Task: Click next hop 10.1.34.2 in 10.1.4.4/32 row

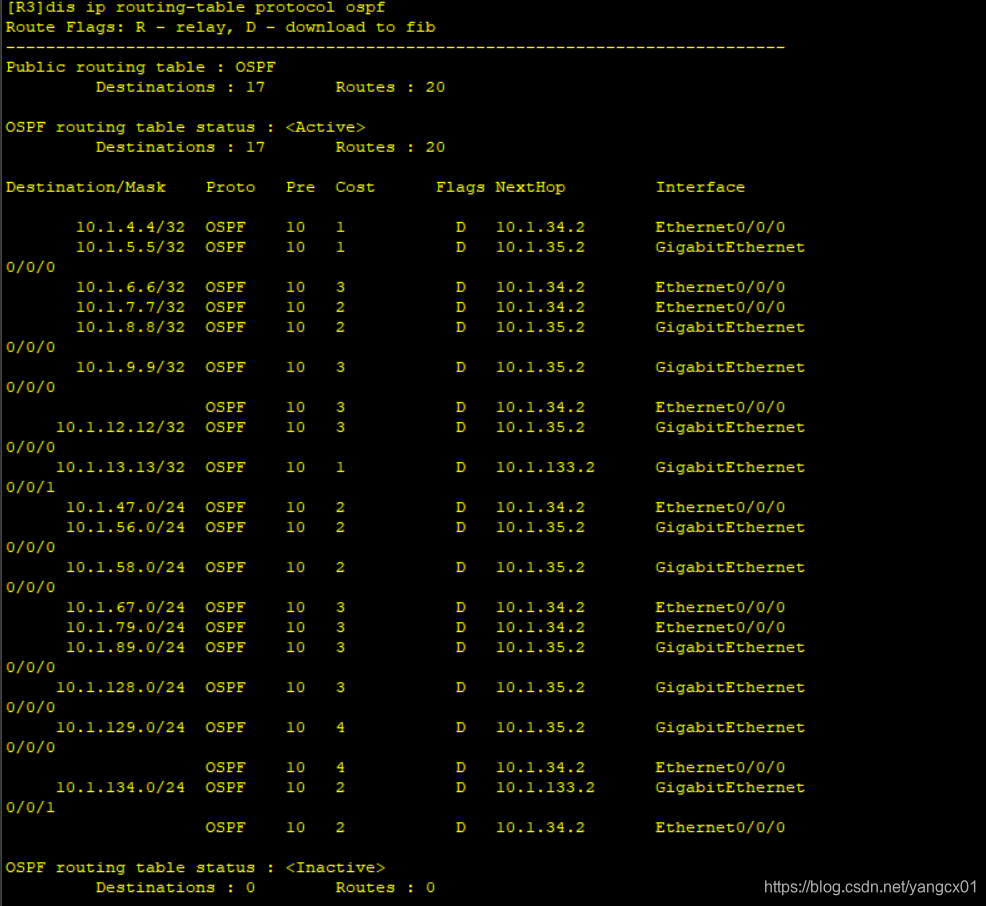Action: tap(540, 228)
